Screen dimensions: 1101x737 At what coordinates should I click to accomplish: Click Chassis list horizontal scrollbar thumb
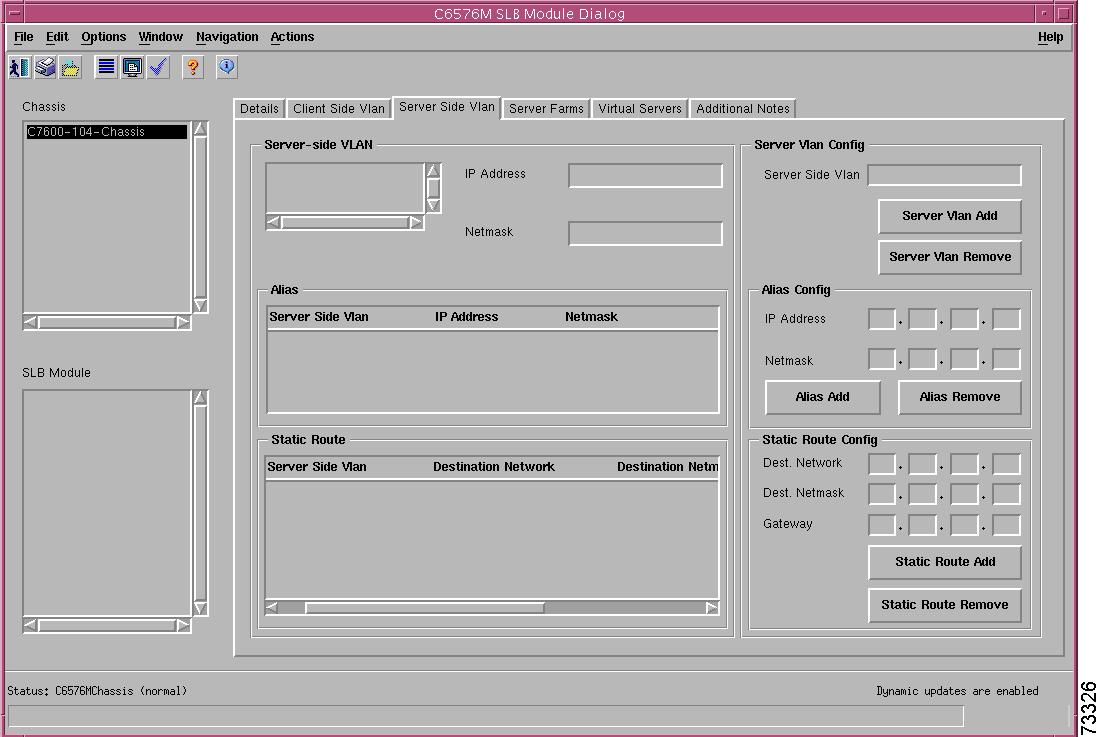107,322
